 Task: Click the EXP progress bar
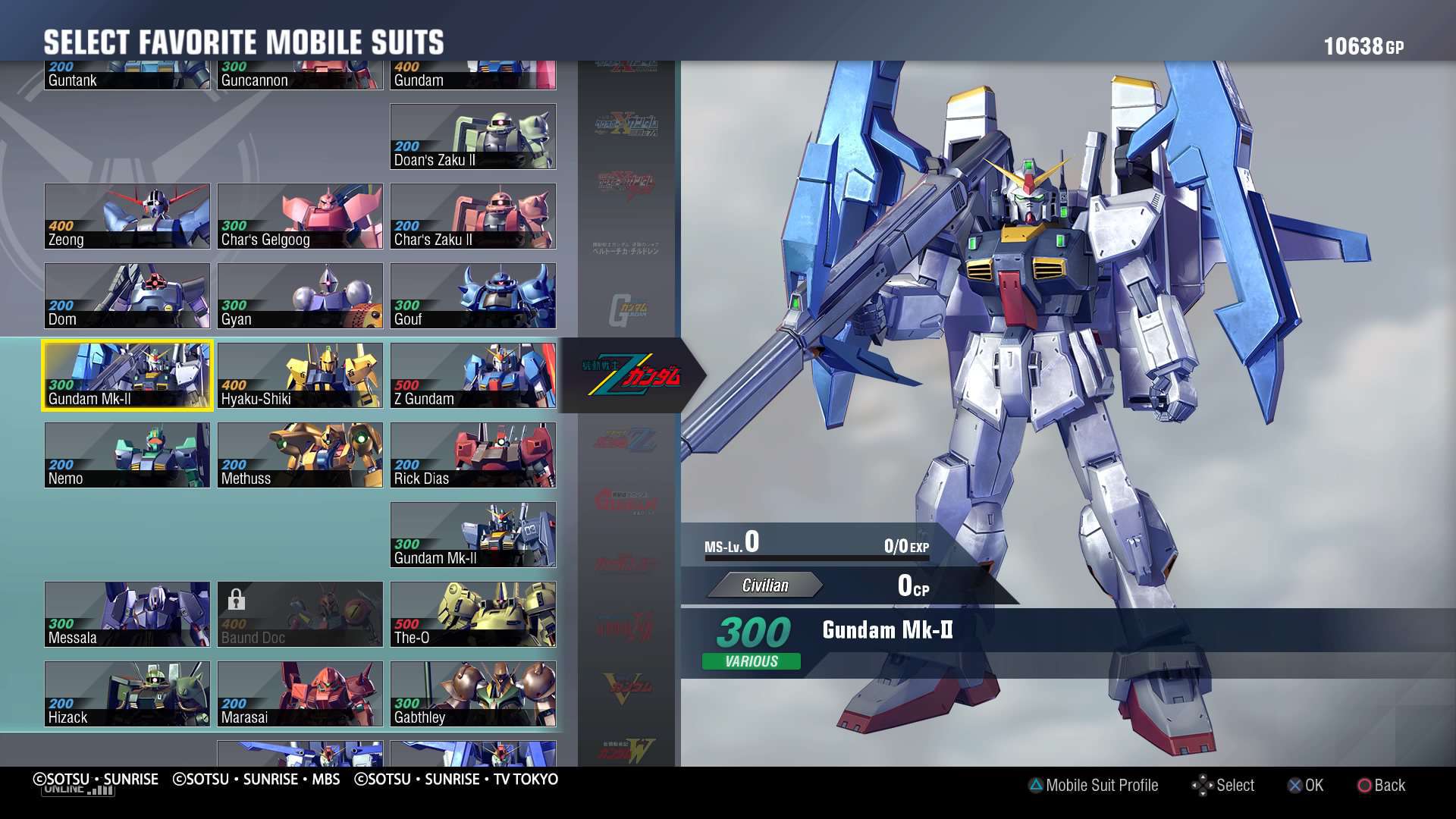click(817, 558)
